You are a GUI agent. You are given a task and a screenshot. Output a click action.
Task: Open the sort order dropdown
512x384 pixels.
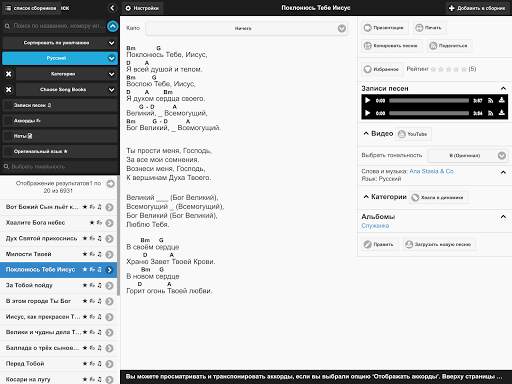pyautogui.click(x=60, y=43)
